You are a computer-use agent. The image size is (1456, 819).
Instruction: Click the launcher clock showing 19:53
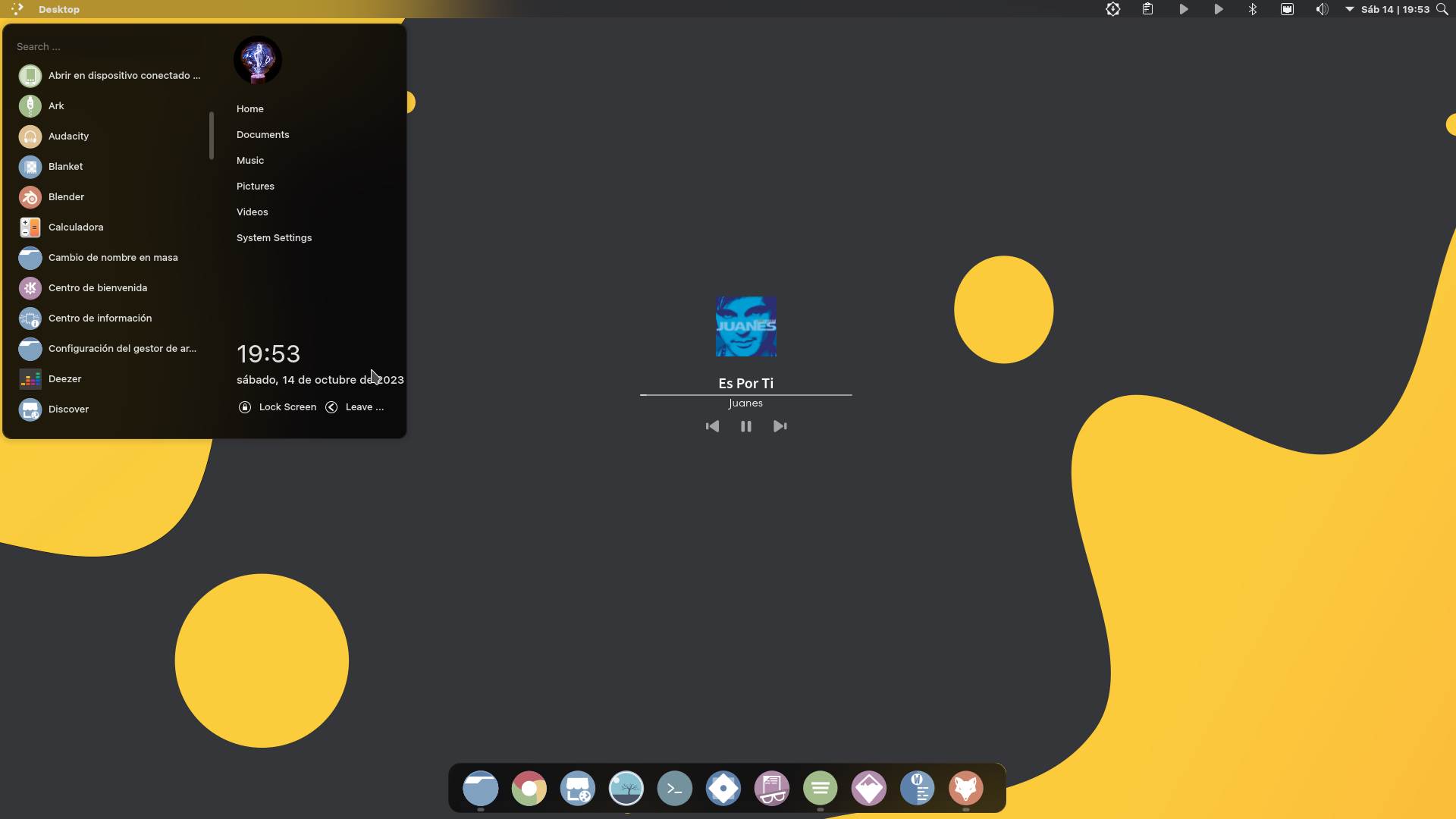point(268,354)
